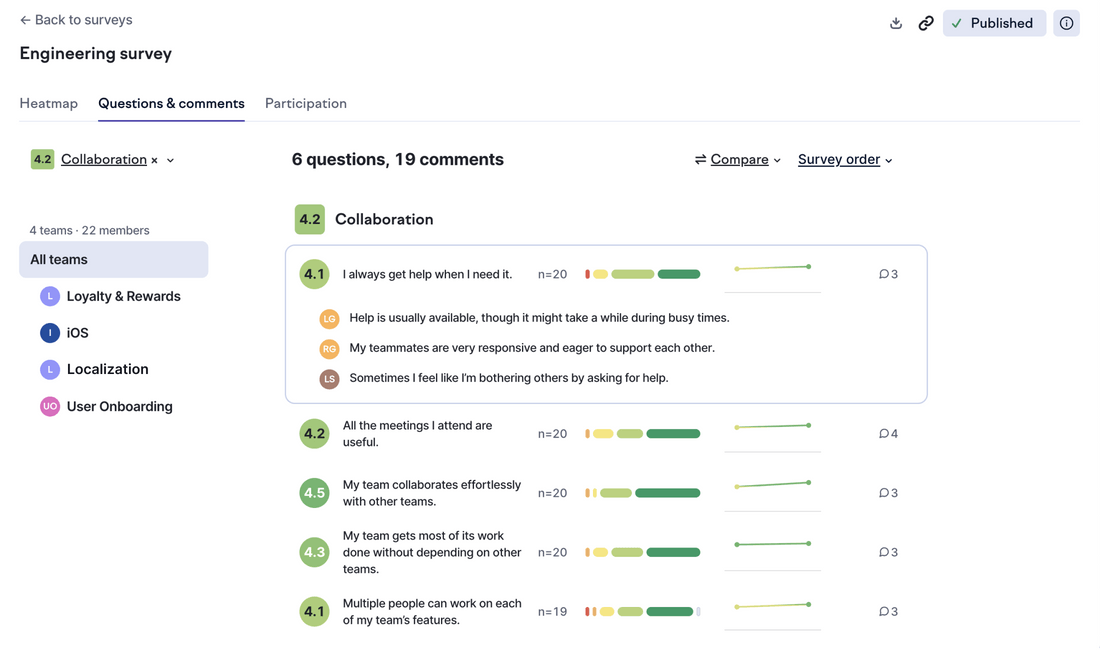Open the Participation tab
1100x650 pixels.
[x=305, y=103]
